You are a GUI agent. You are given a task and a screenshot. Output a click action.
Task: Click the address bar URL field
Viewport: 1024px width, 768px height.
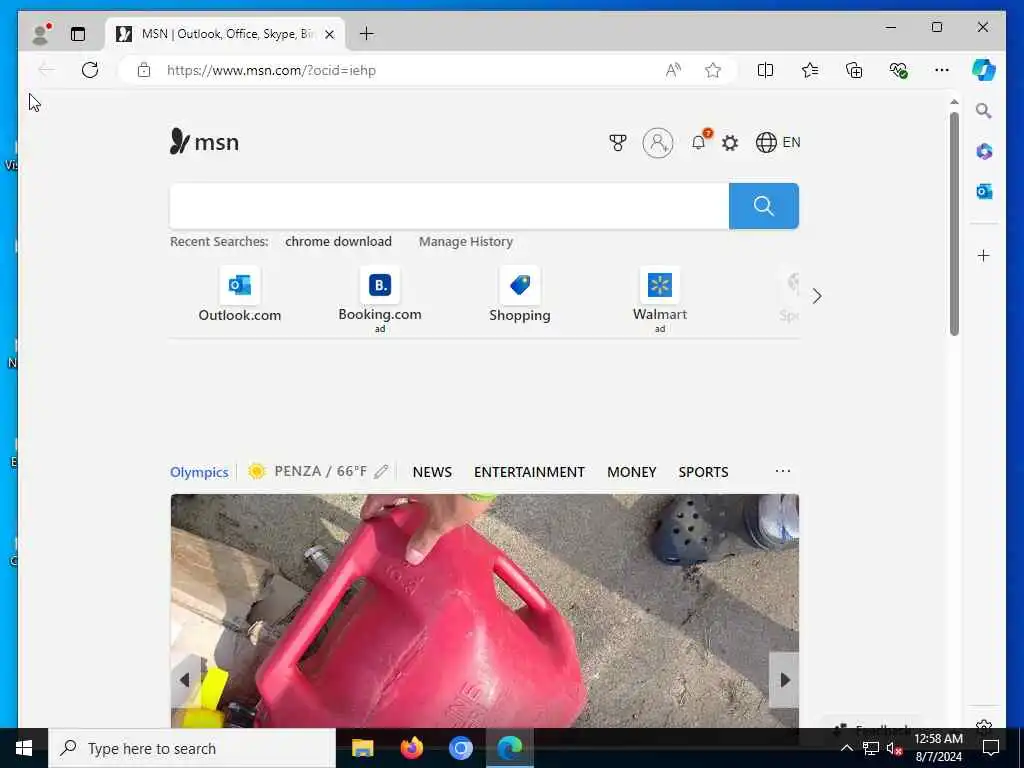tap(405, 70)
